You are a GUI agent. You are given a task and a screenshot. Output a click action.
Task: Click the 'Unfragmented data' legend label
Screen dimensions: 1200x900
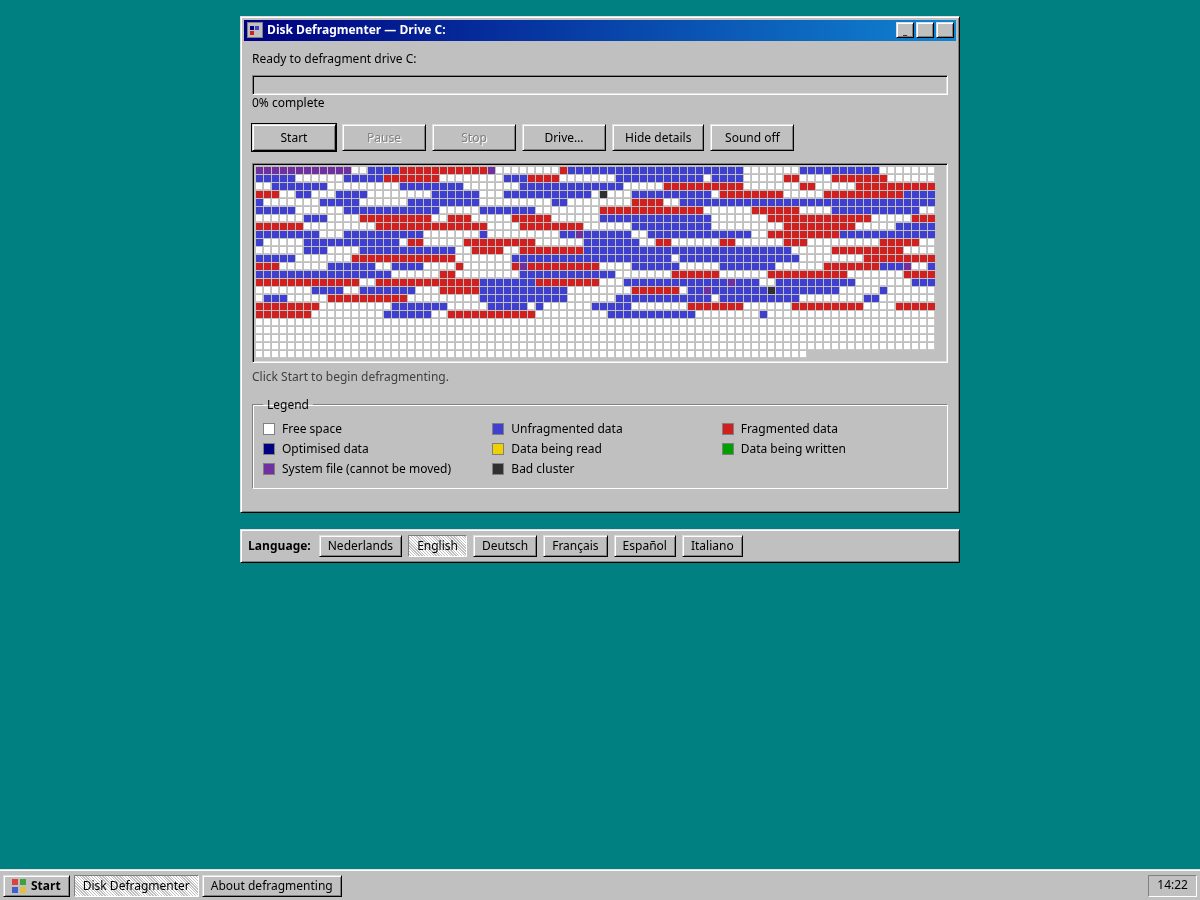pyautogui.click(x=566, y=429)
